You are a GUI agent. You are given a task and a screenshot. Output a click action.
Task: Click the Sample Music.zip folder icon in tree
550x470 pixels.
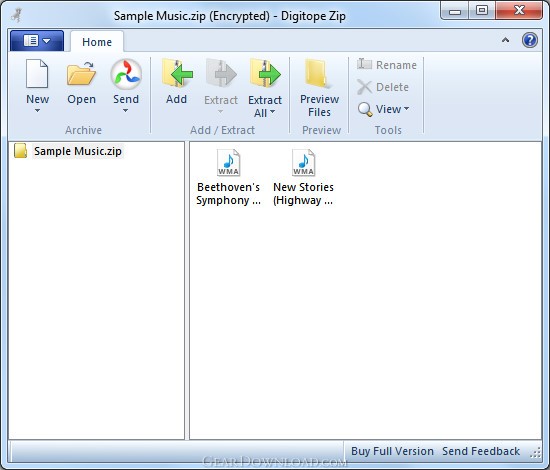coord(21,151)
